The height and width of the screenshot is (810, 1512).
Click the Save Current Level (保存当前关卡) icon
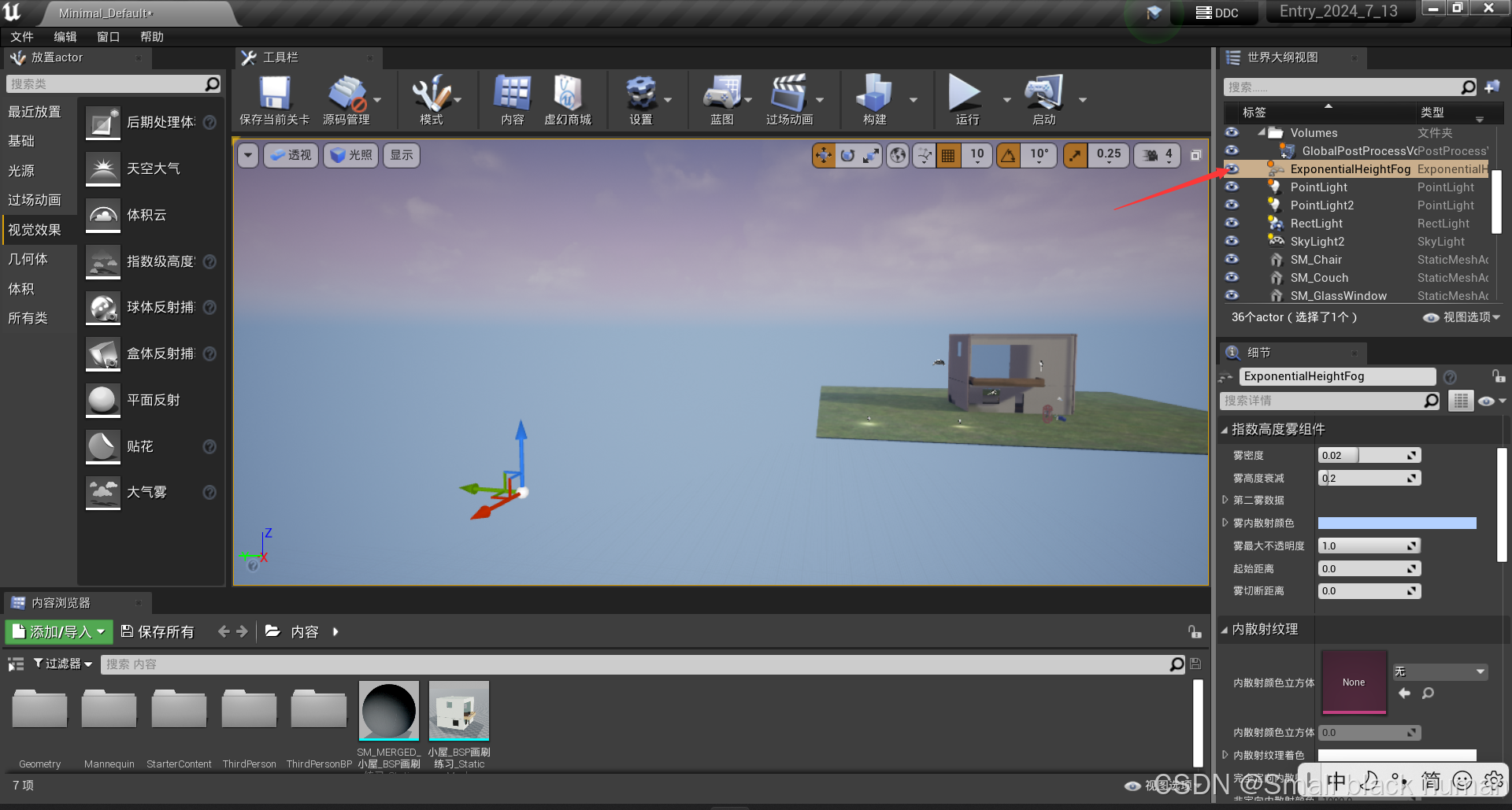[x=274, y=94]
